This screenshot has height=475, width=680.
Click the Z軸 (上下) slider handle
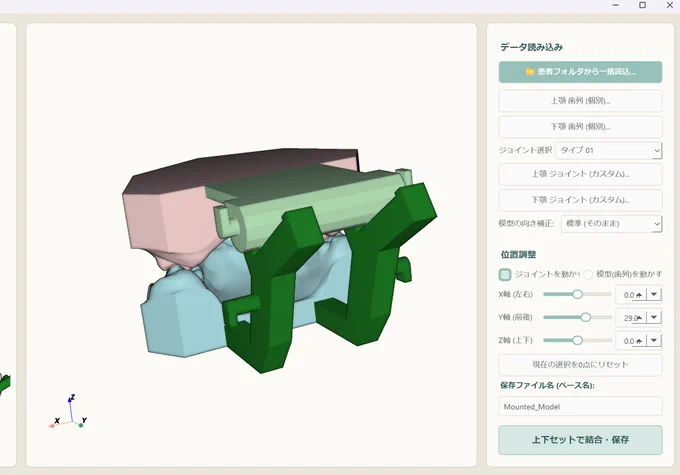click(577, 340)
